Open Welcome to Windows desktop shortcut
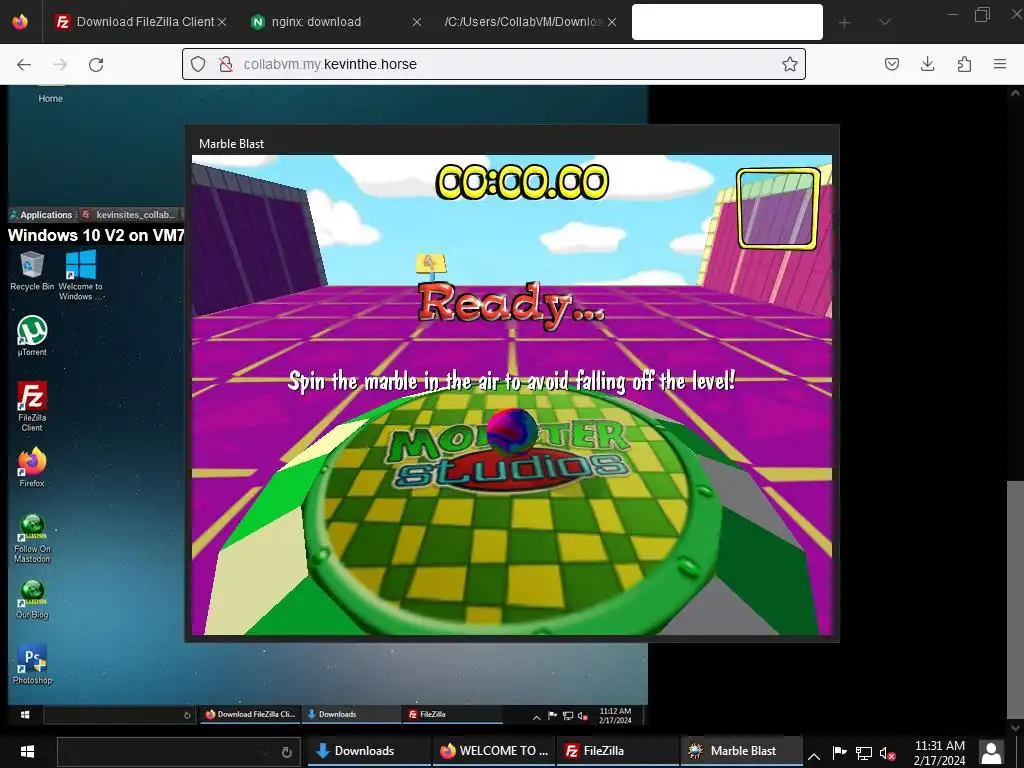 80,275
